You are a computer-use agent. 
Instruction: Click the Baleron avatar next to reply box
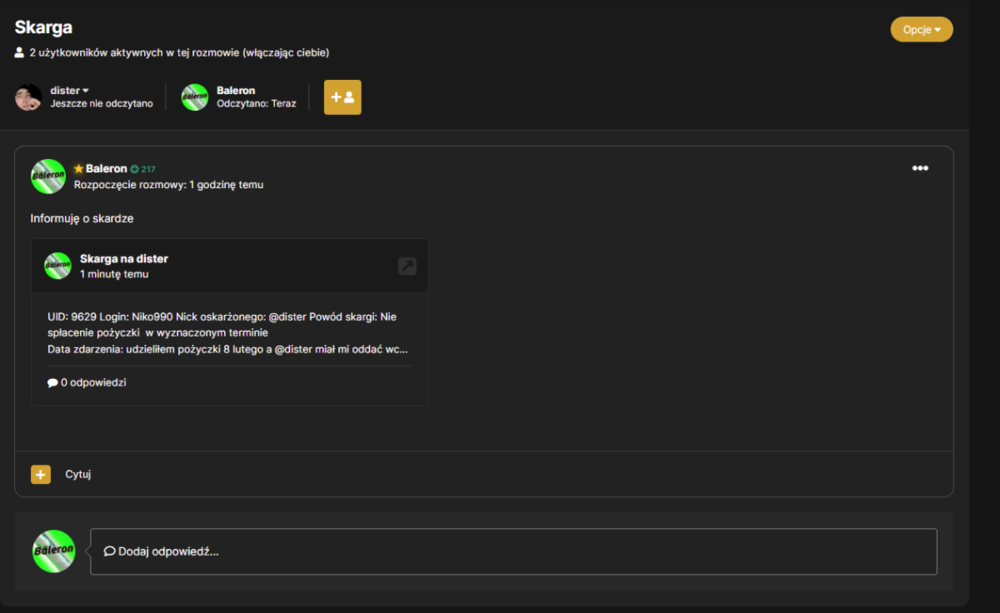click(x=54, y=551)
